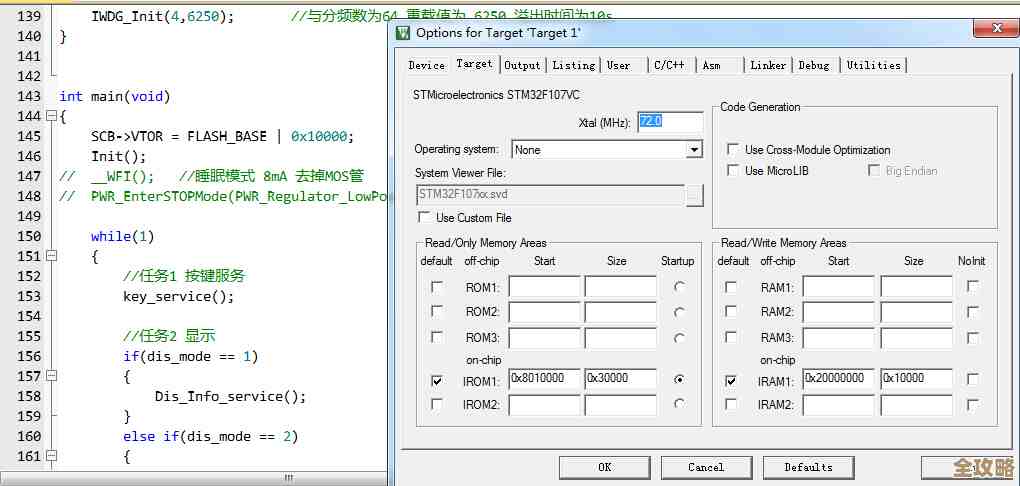The image size is (1020, 486).
Task: Tick the NoInit checkbox for IRAM1
Action: click(x=973, y=381)
